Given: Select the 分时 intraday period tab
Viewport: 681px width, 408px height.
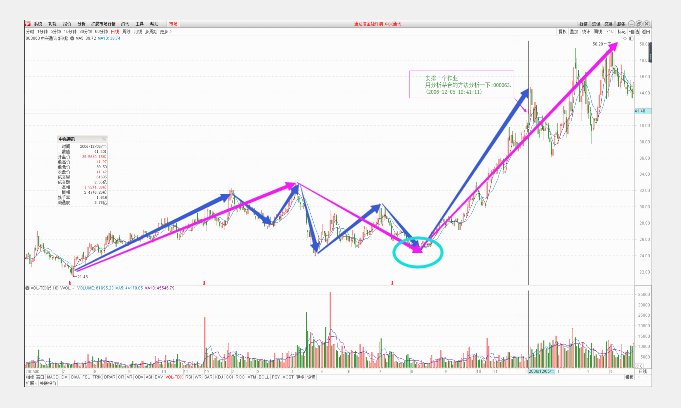Looking at the screenshot, I should 30,32.
